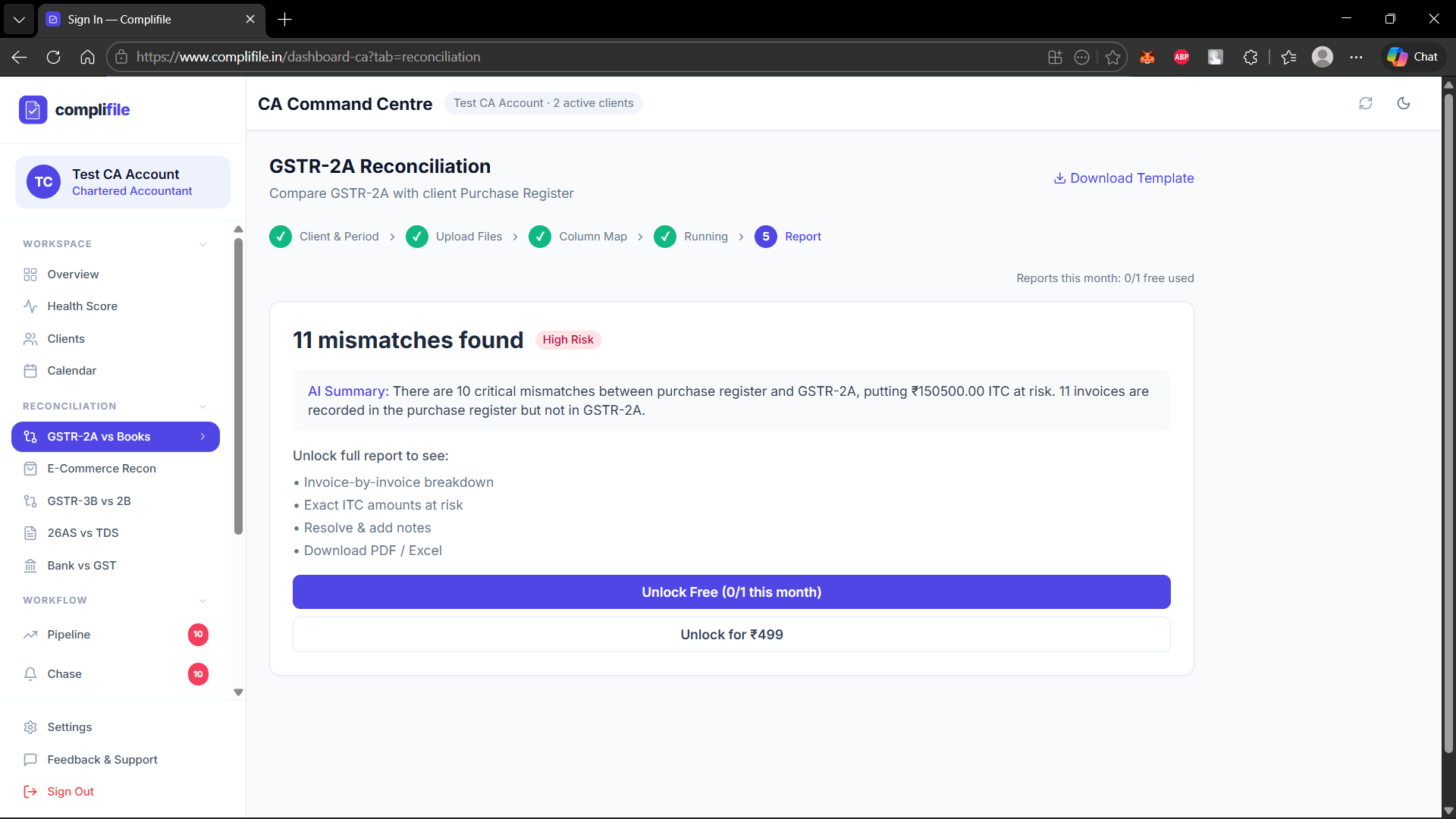Click the Chase bell icon
The width and height of the screenshot is (1456, 819).
pos(30,674)
